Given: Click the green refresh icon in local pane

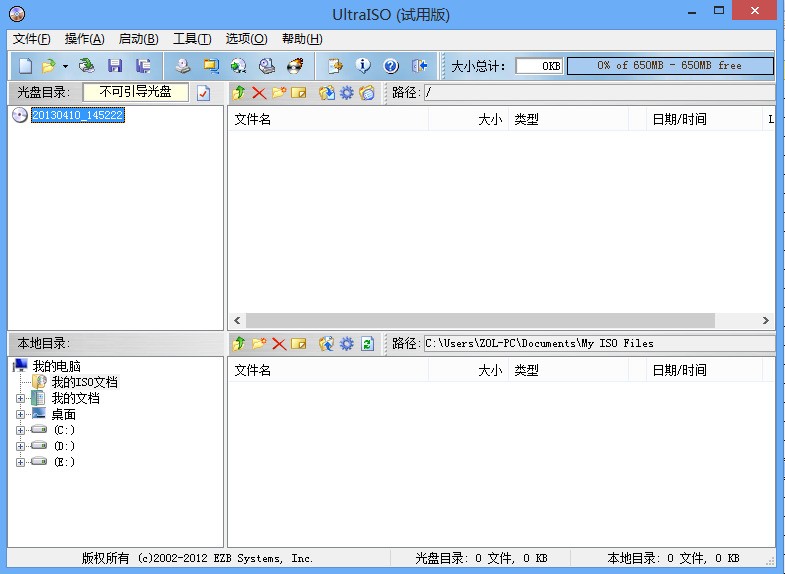Looking at the screenshot, I should coord(367,344).
